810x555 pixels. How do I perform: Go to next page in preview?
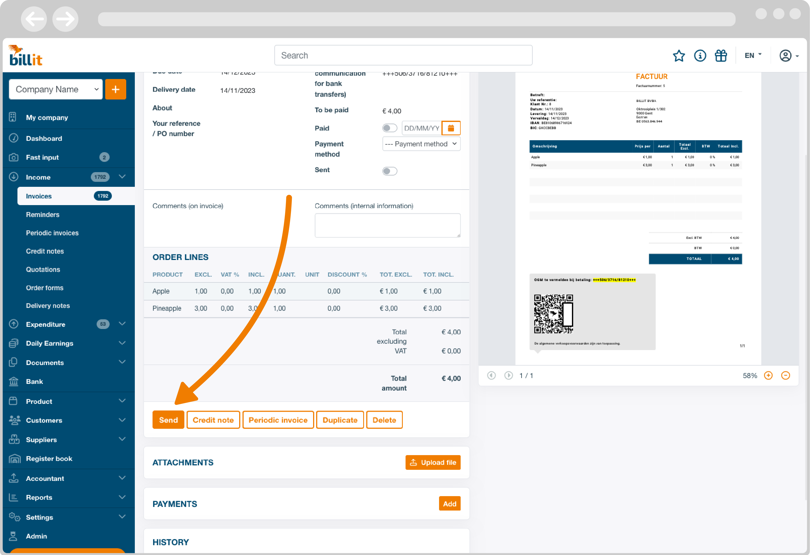point(508,376)
